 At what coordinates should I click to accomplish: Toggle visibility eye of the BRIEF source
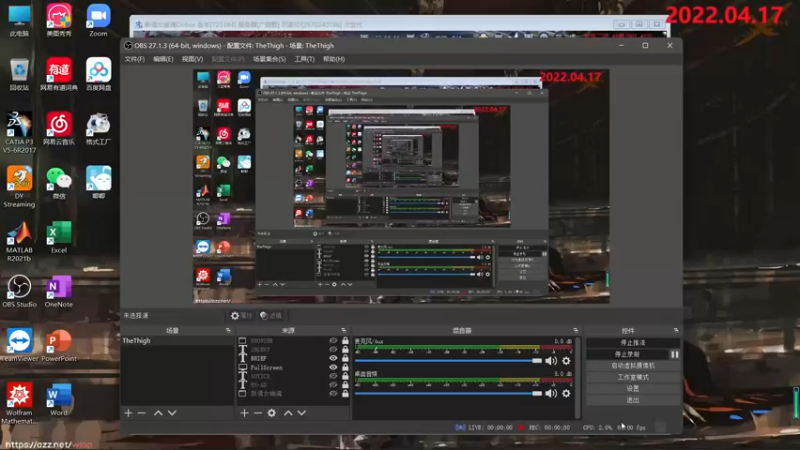click(x=333, y=358)
